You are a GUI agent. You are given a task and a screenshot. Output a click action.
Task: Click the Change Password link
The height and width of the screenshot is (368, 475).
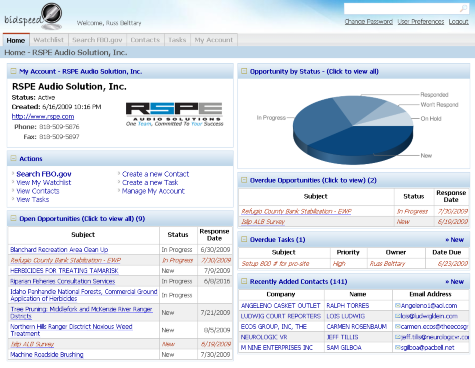click(x=368, y=22)
